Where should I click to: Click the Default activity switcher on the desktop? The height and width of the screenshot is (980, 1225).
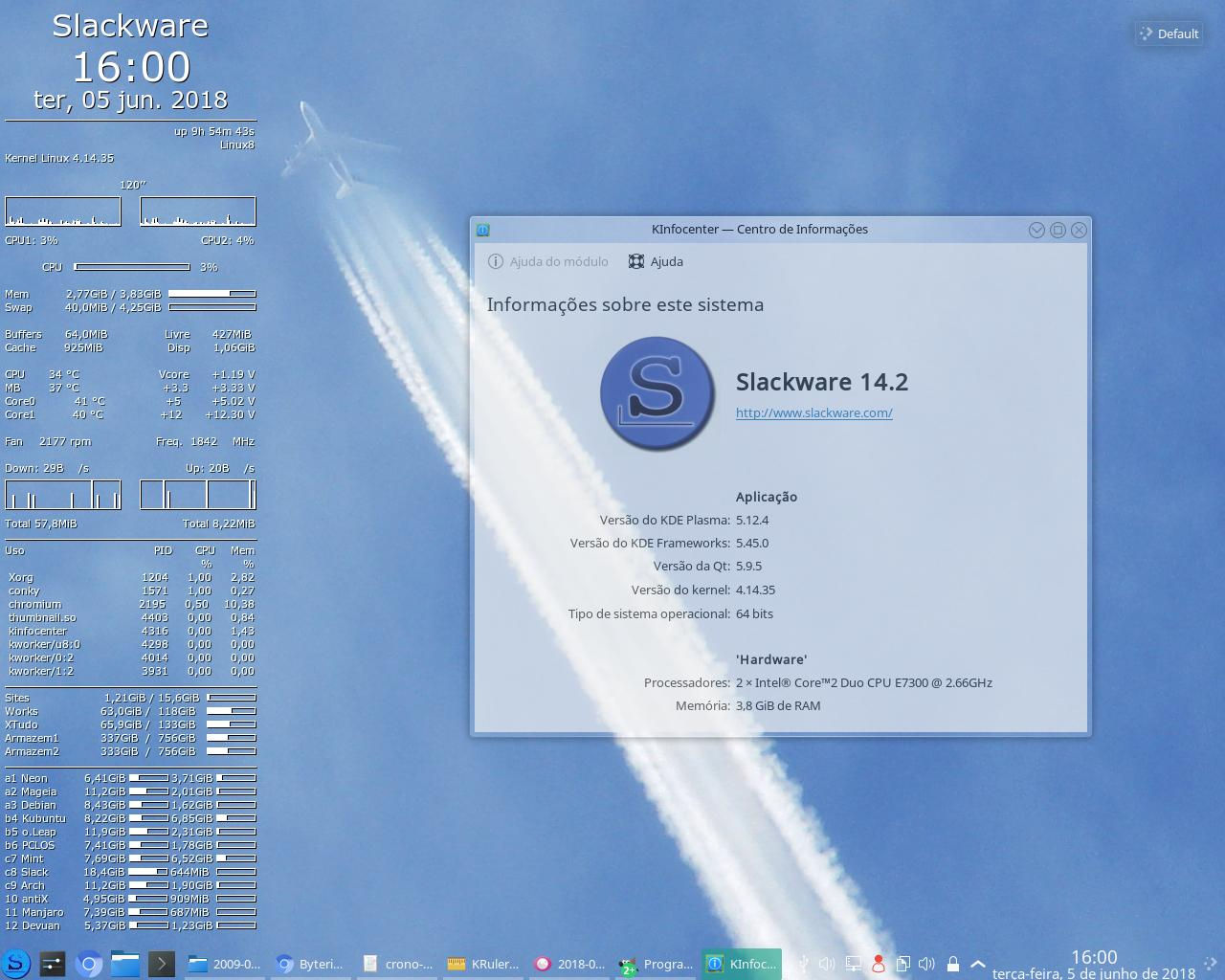pos(1169,33)
